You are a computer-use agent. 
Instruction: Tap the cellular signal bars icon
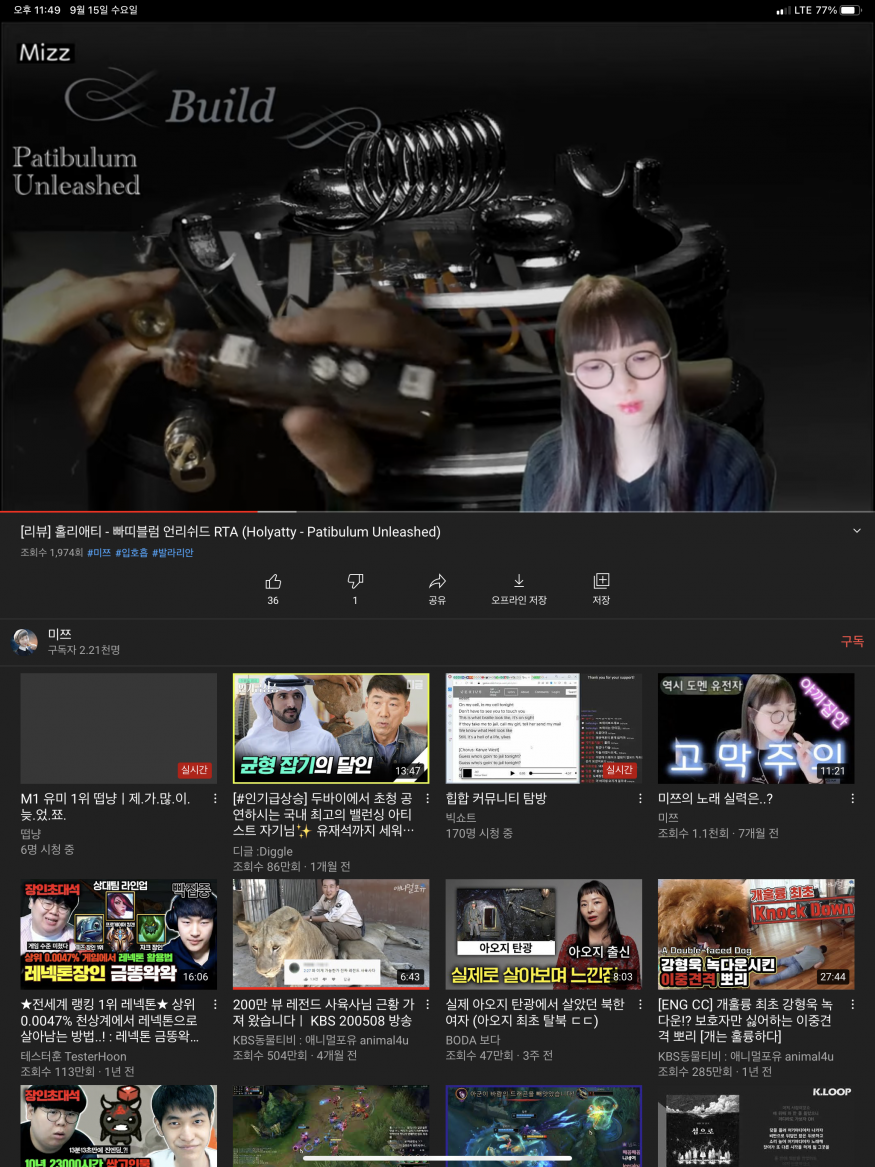pos(783,10)
